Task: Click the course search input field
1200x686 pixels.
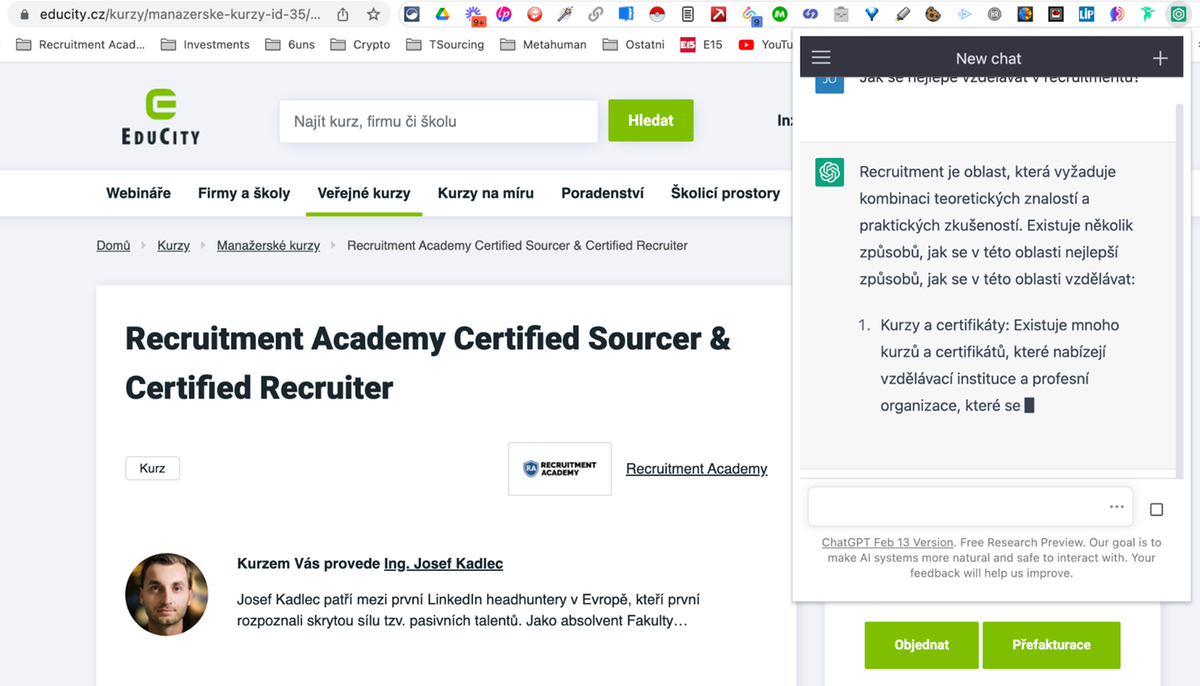Action: click(438, 121)
